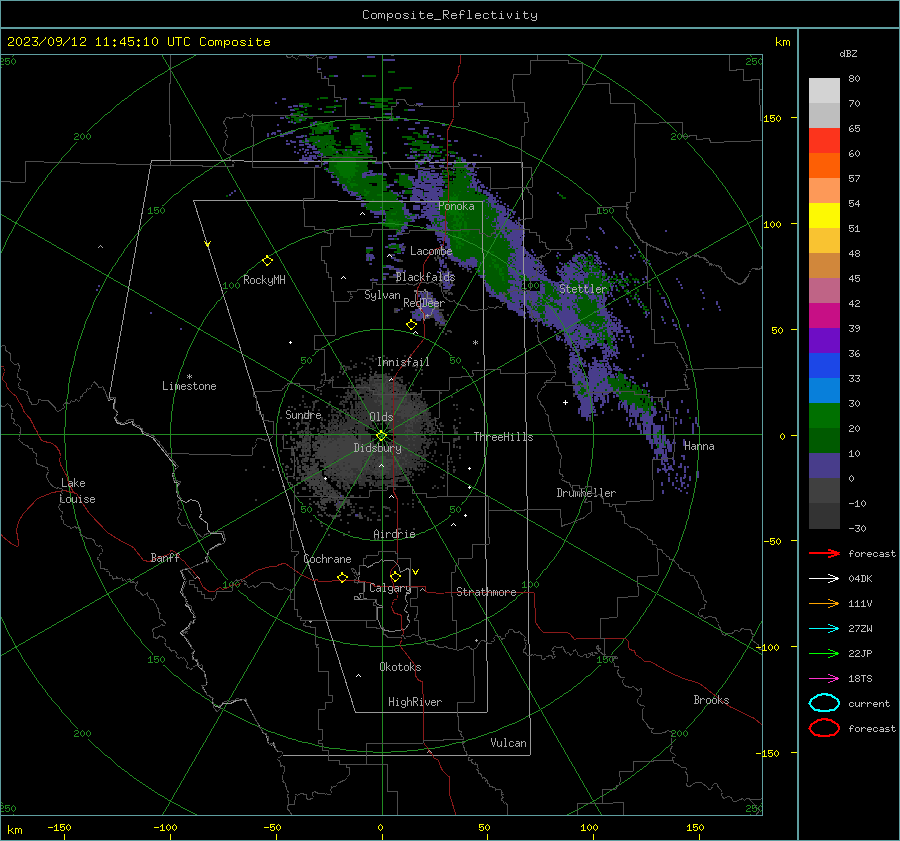900x841 pixels.
Task: Click the magenta 18TS arrow icon
Action: click(824, 679)
